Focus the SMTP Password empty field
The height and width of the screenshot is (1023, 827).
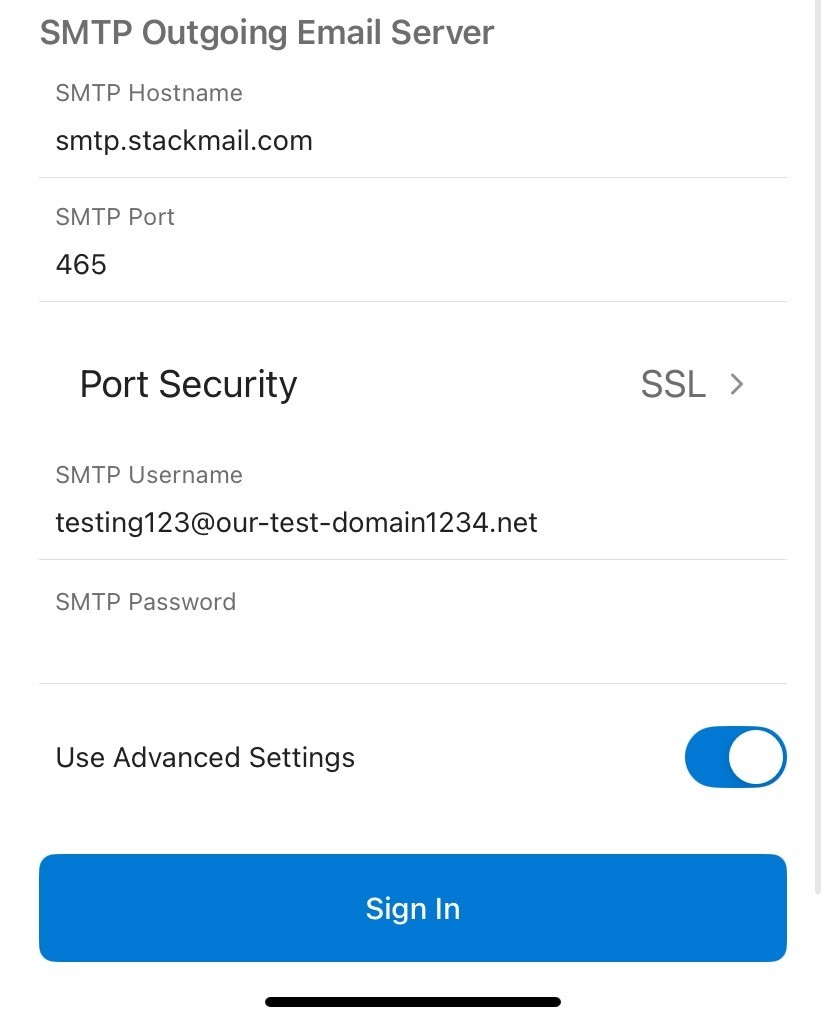click(412, 645)
